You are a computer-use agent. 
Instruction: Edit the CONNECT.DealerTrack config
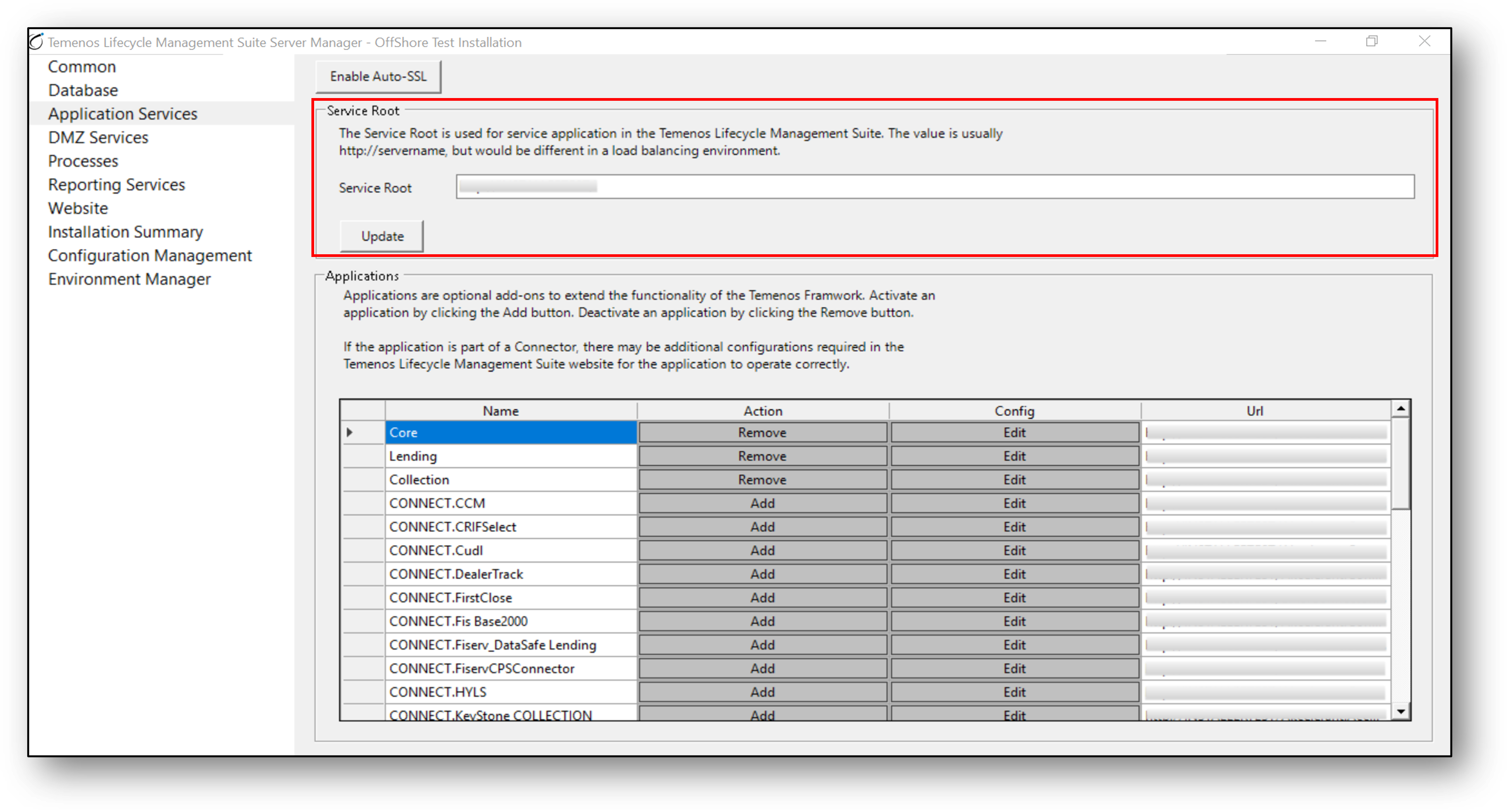tap(1014, 574)
